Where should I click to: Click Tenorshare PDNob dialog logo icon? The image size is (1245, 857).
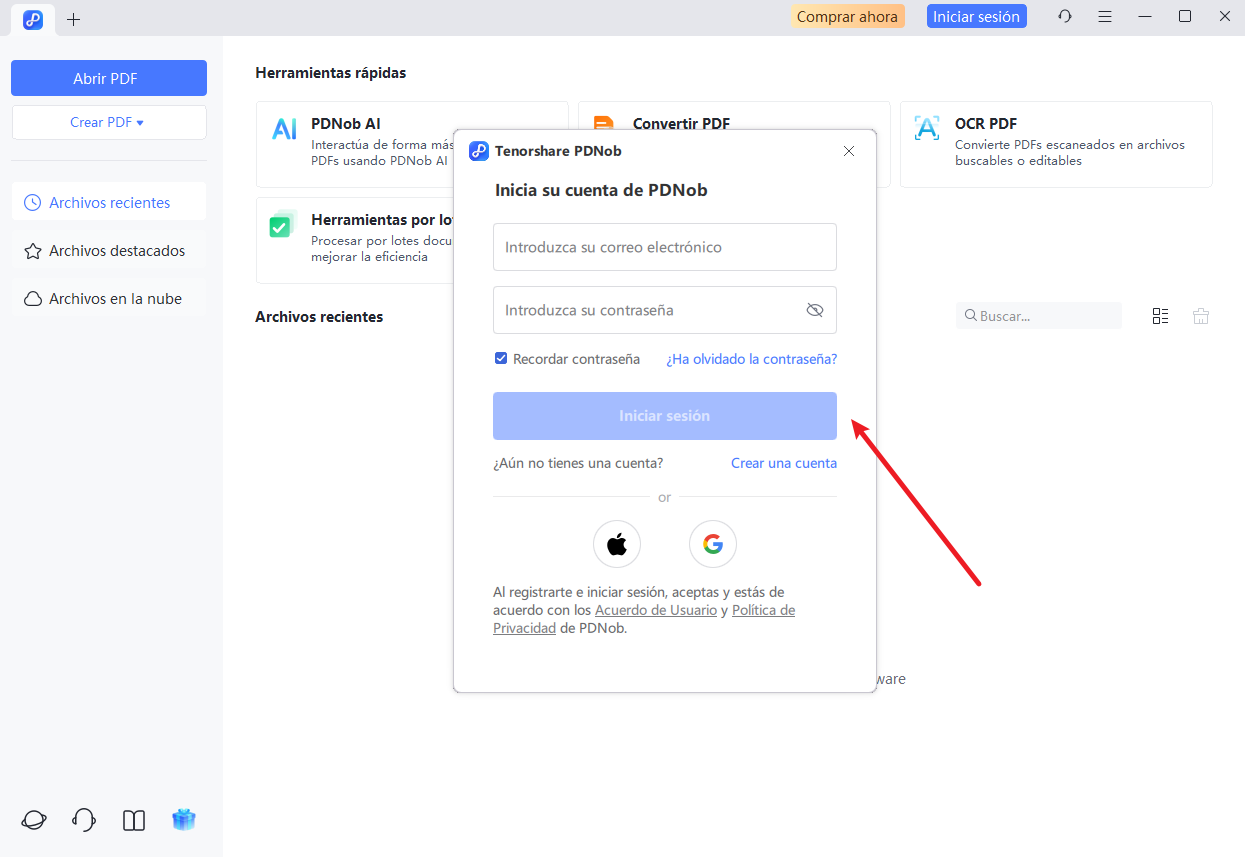click(479, 151)
